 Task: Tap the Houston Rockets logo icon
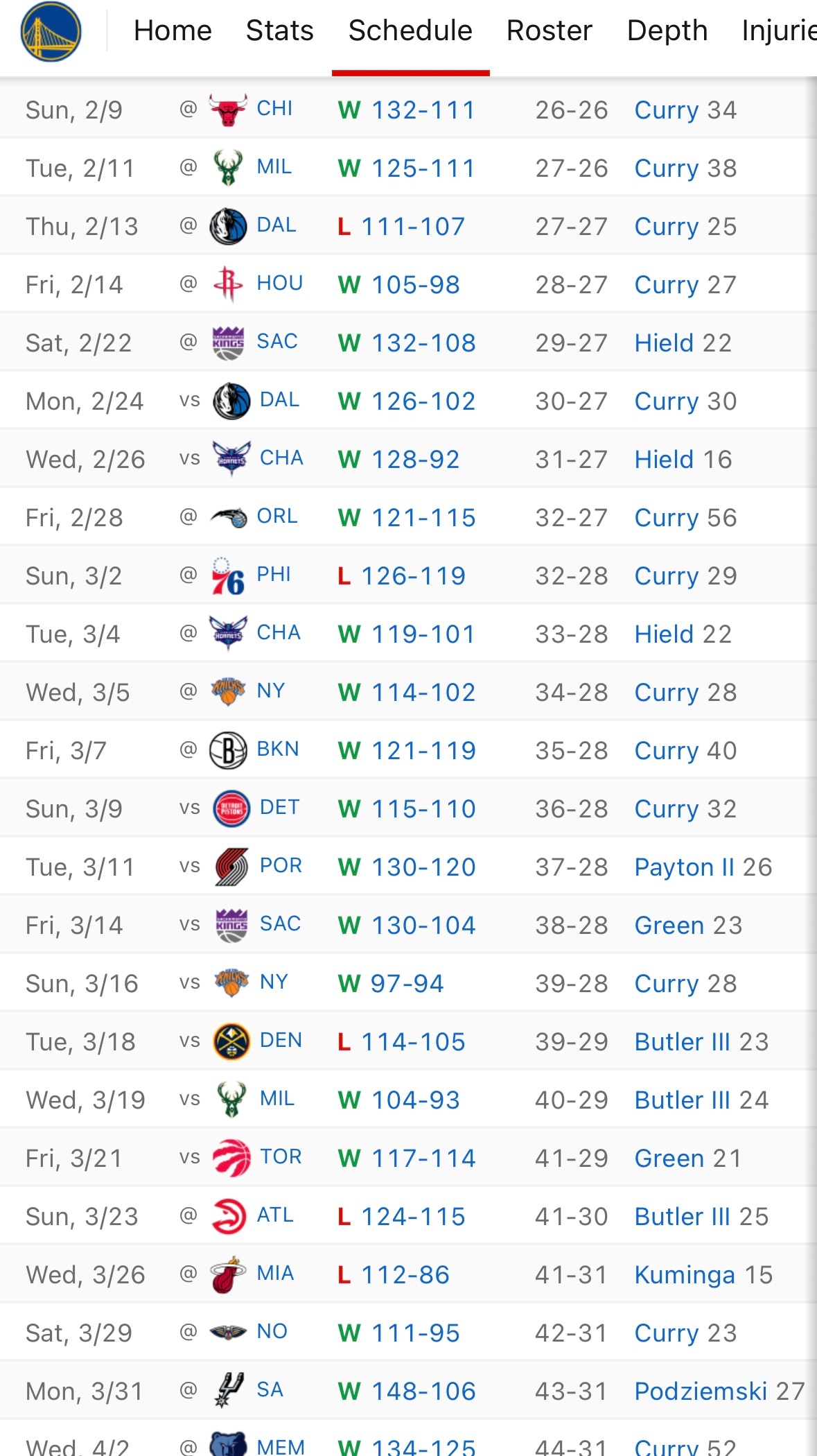(x=228, y=284)
